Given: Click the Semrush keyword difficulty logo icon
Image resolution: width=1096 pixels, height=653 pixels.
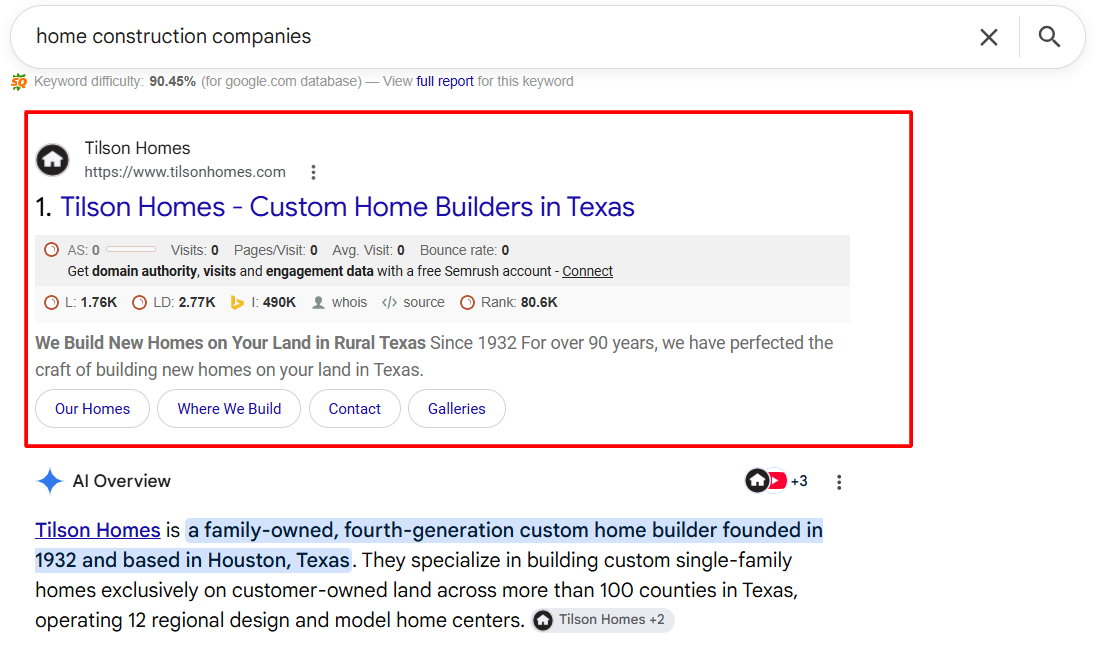Looking at the screenshot, I should click(x=19, y=82).
